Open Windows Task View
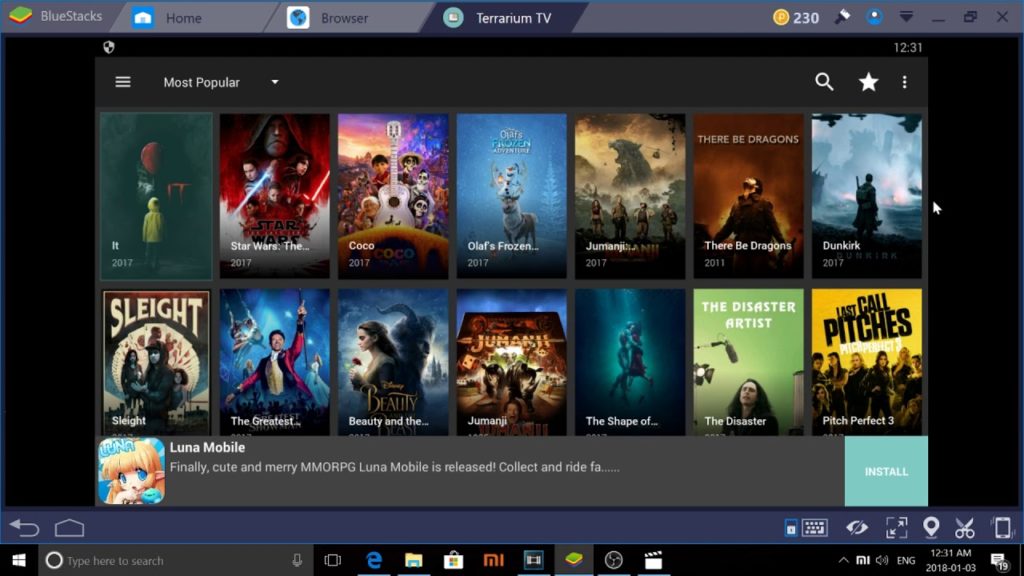1024x576 pixels. (333, 560)
